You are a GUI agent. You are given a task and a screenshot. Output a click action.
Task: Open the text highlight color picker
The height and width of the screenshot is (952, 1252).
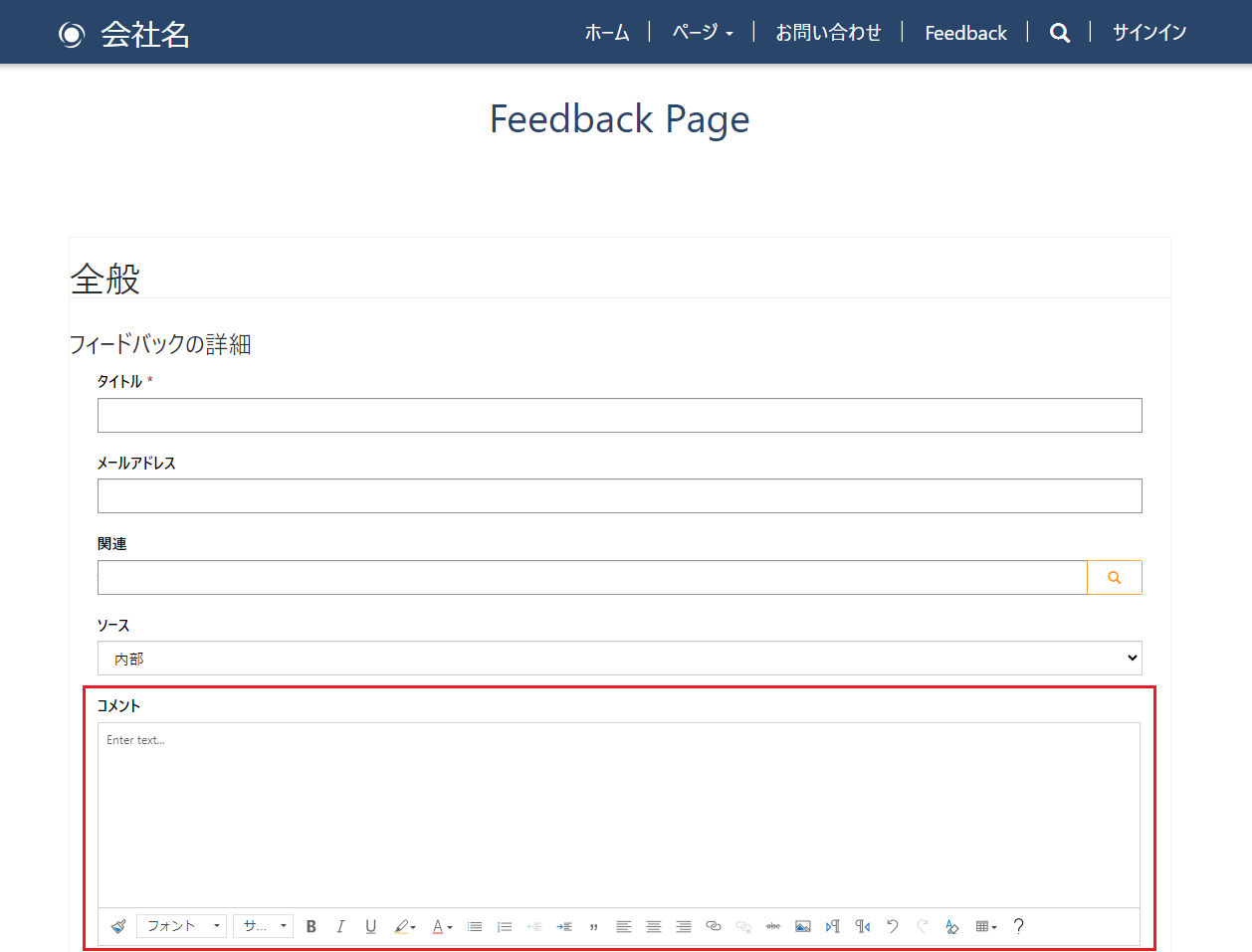tap(404, 926)
